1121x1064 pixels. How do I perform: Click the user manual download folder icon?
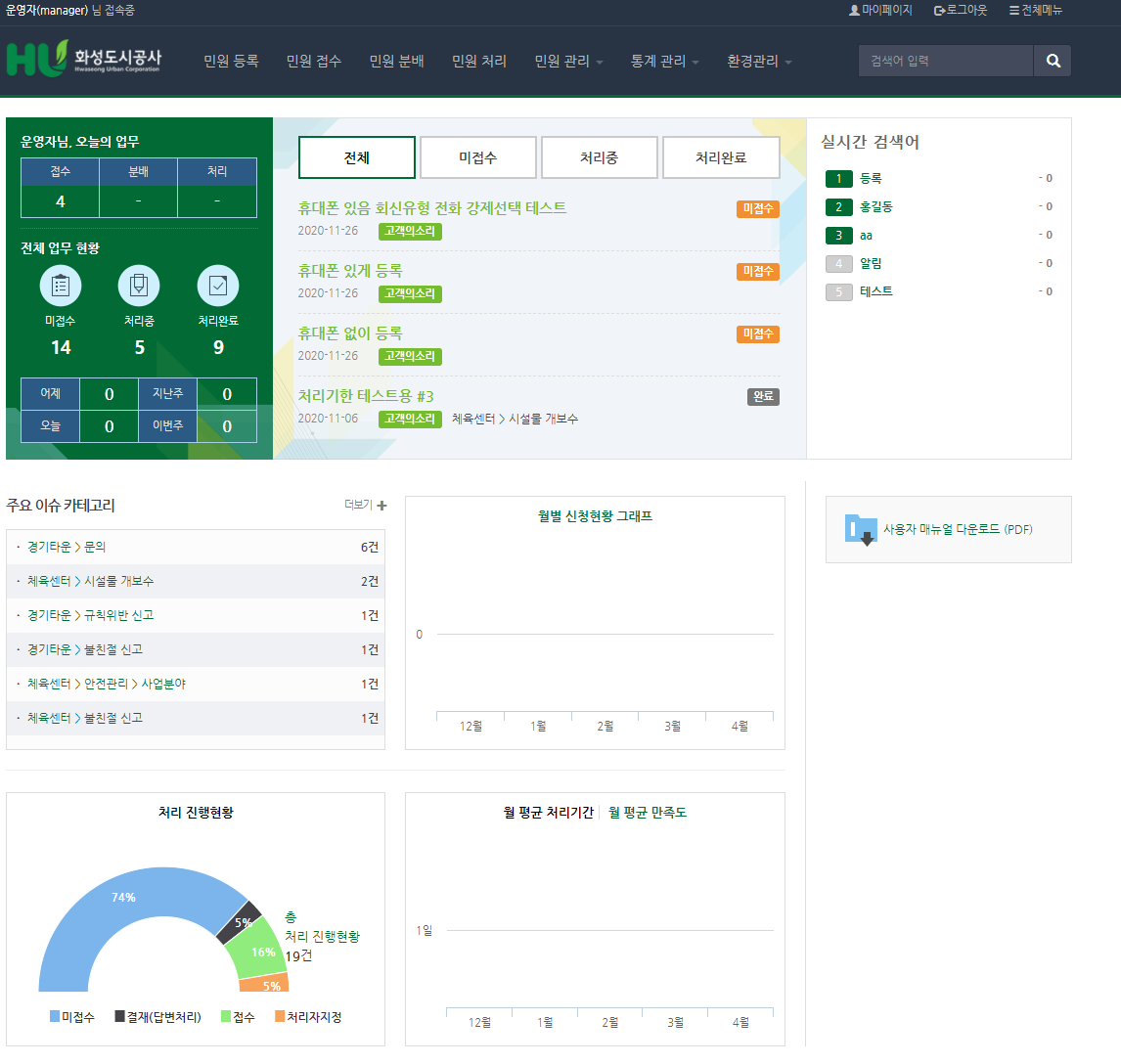861,529
